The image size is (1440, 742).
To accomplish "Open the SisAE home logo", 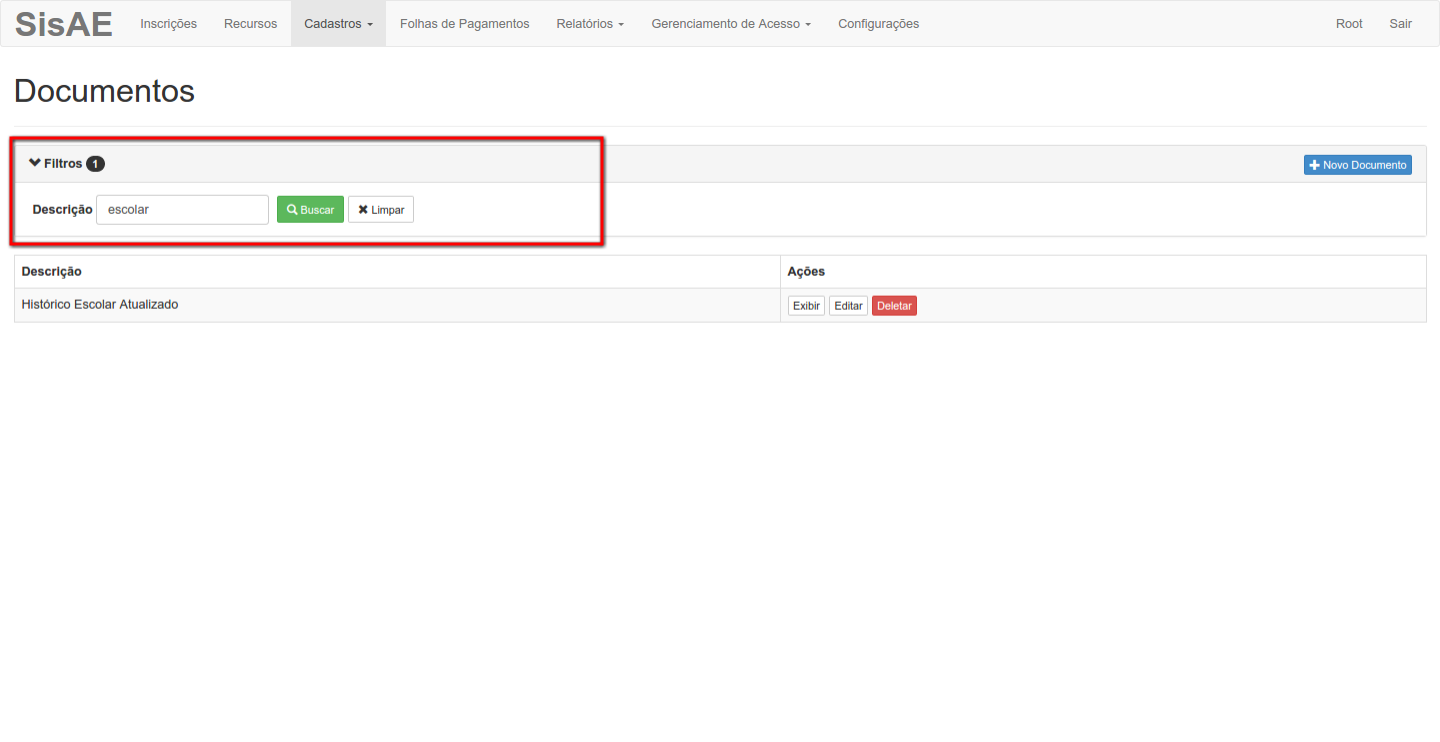I will point(64,23).
